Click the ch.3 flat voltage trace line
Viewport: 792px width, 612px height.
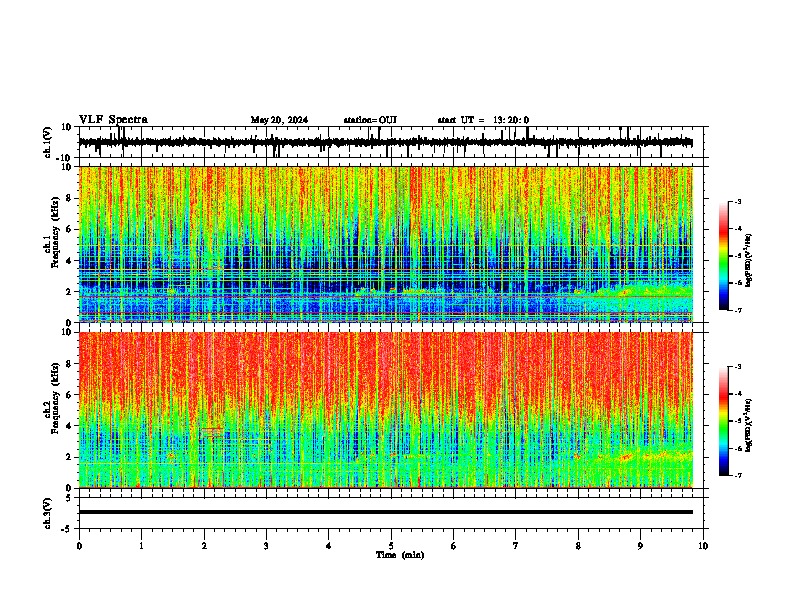(386, 512)
